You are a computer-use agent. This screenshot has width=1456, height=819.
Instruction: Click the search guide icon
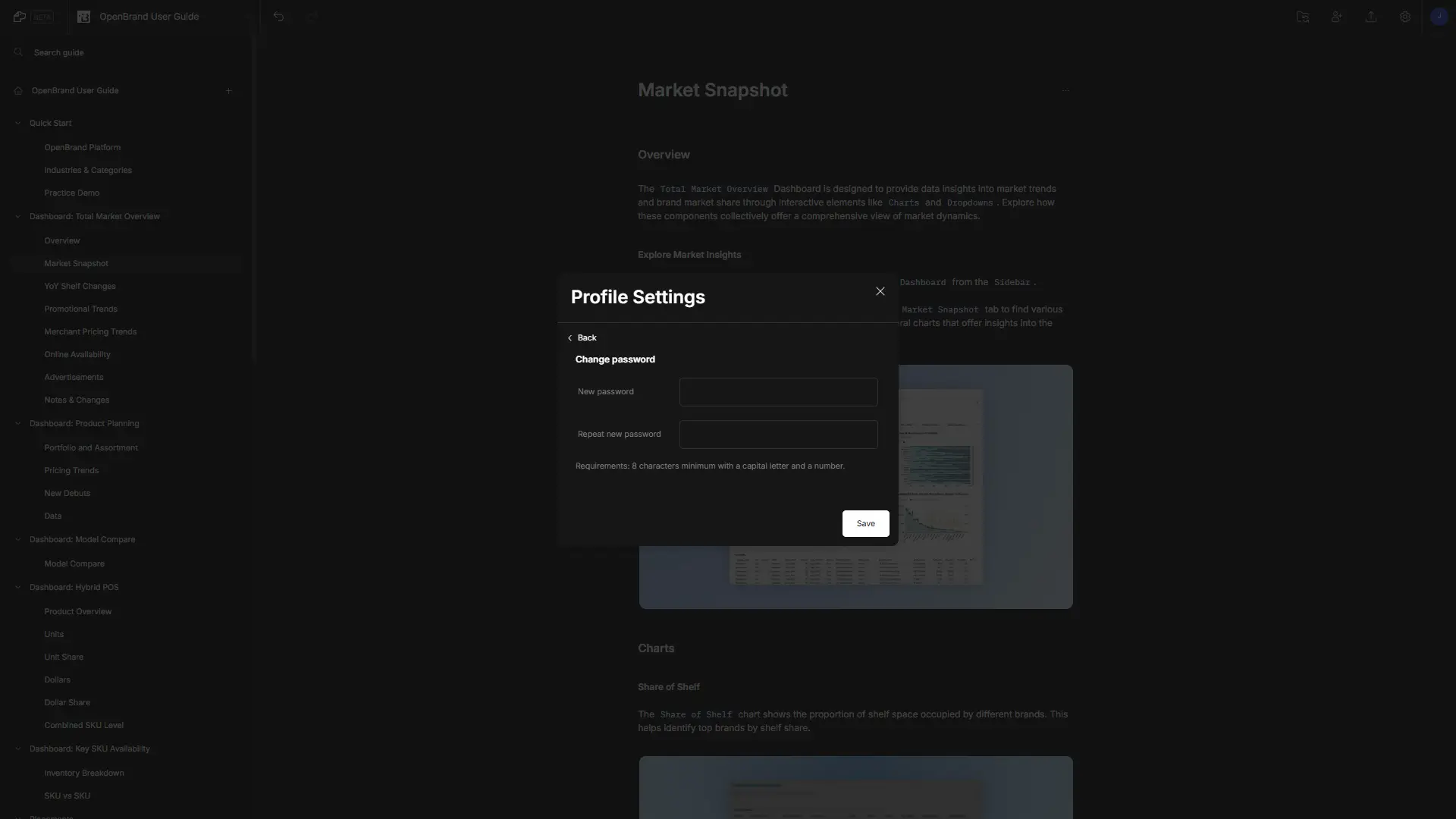[x=18, y=52]
